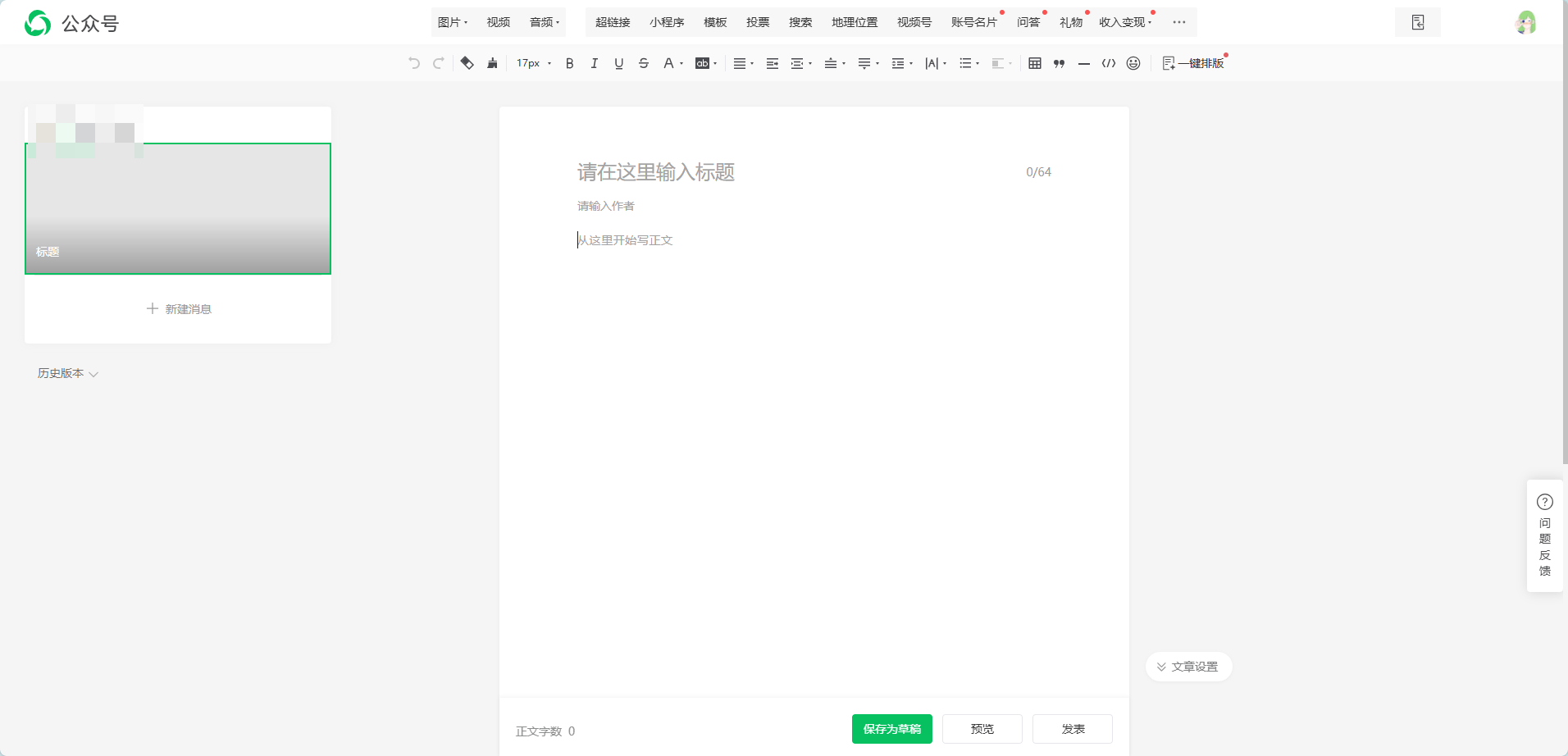Click the blockquote quotation mark icon
The height and width of the screenshot is (756, 1568).
click(x=1059, y=63)
